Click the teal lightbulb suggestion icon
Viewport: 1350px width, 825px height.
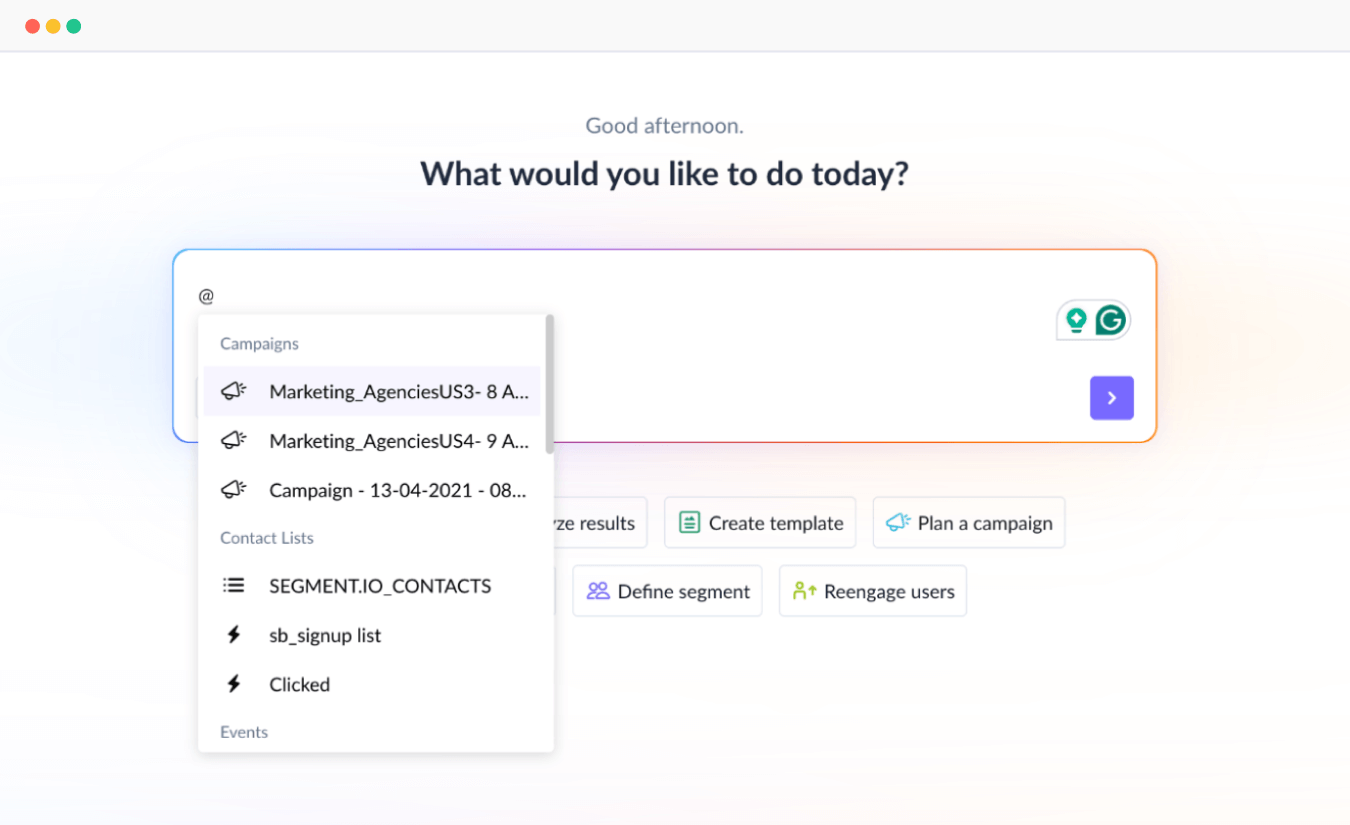(x=1076, y=320)
